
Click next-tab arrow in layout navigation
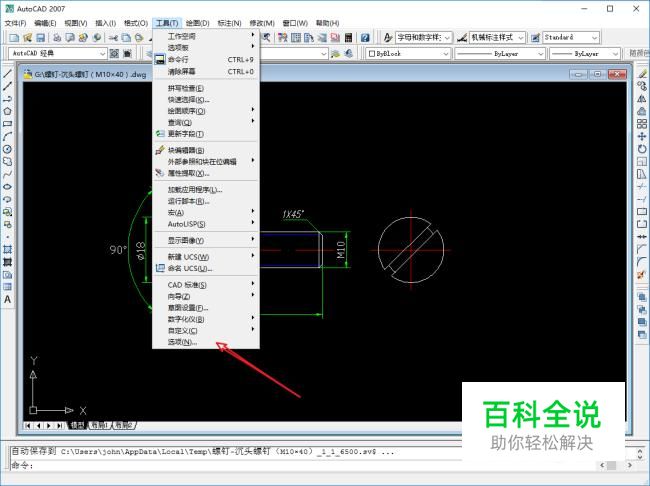[49, 425]
